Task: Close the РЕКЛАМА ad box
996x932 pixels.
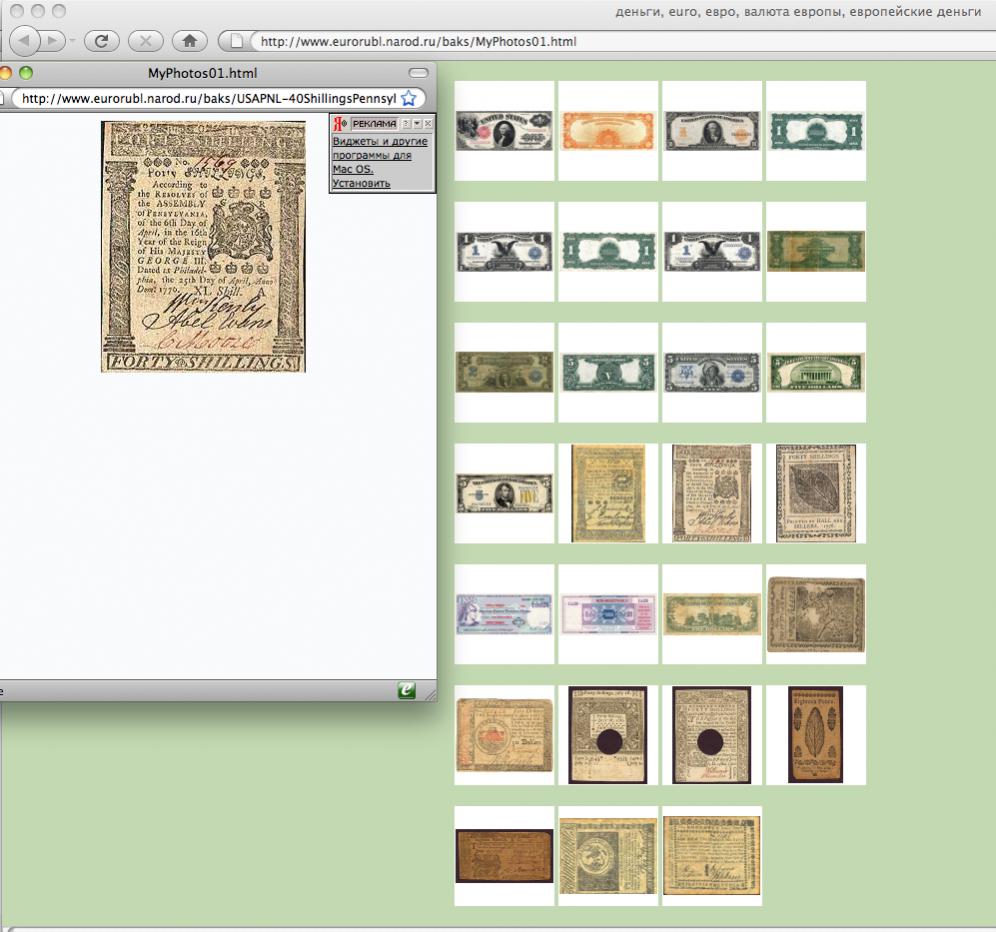Action: 428,123
